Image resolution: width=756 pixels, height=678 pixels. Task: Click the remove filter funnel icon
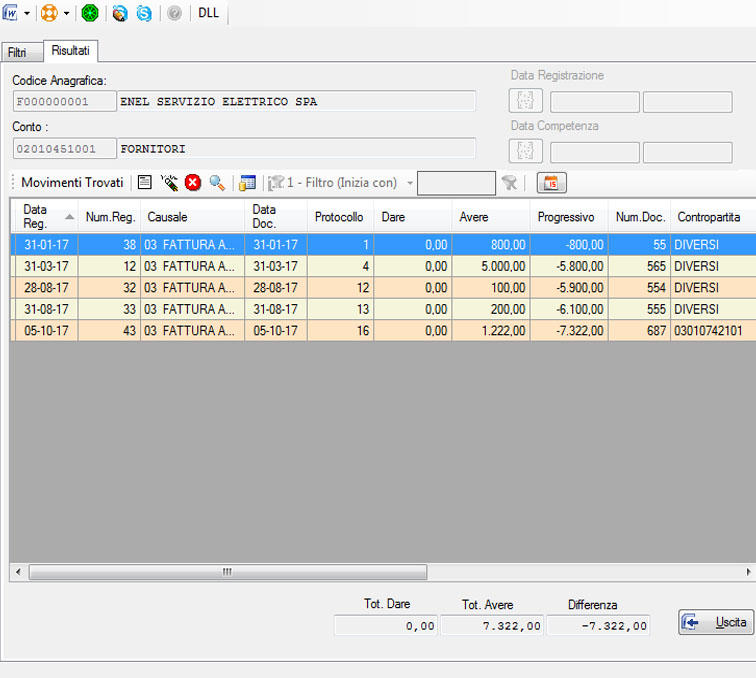[x=509, y=183]
